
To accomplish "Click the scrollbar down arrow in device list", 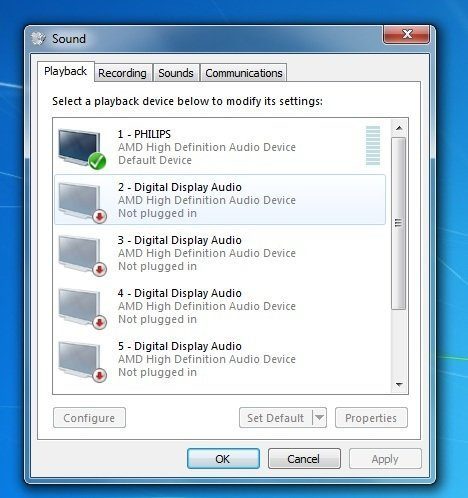I will click(399, 385).
